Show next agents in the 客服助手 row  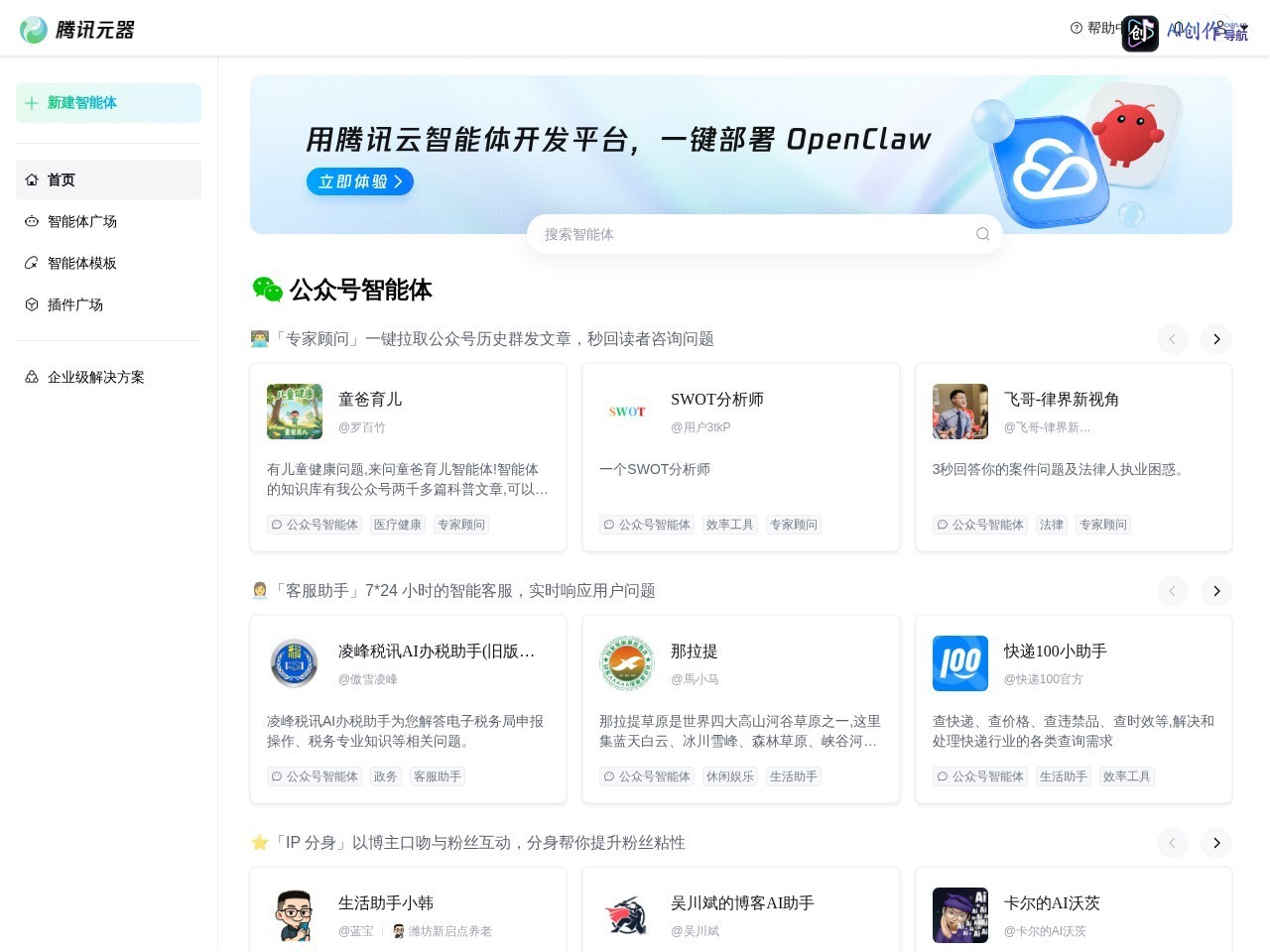(x=1216, y=591)
